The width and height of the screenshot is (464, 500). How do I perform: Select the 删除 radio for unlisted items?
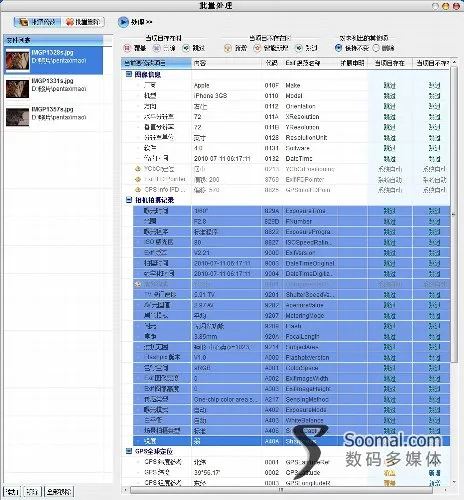pyautogui.click(x=376, y=48)
